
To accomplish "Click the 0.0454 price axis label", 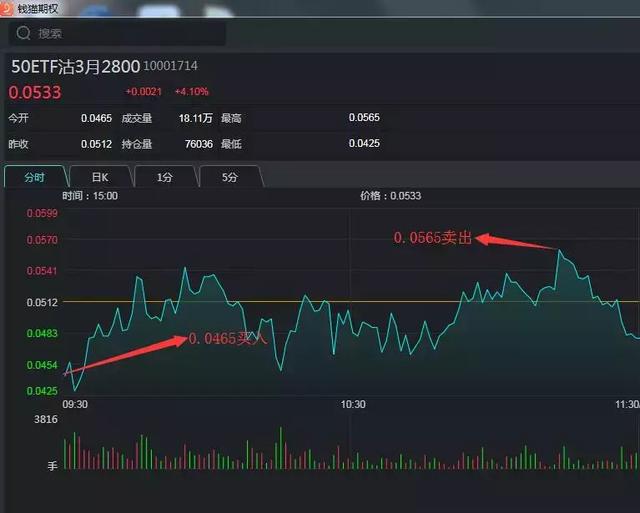I will (x=42, y=365).
